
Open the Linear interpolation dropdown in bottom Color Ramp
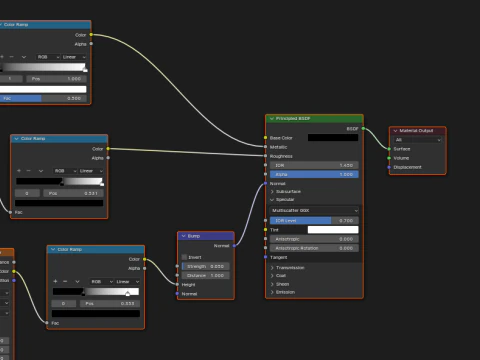(x=127, y=281)
